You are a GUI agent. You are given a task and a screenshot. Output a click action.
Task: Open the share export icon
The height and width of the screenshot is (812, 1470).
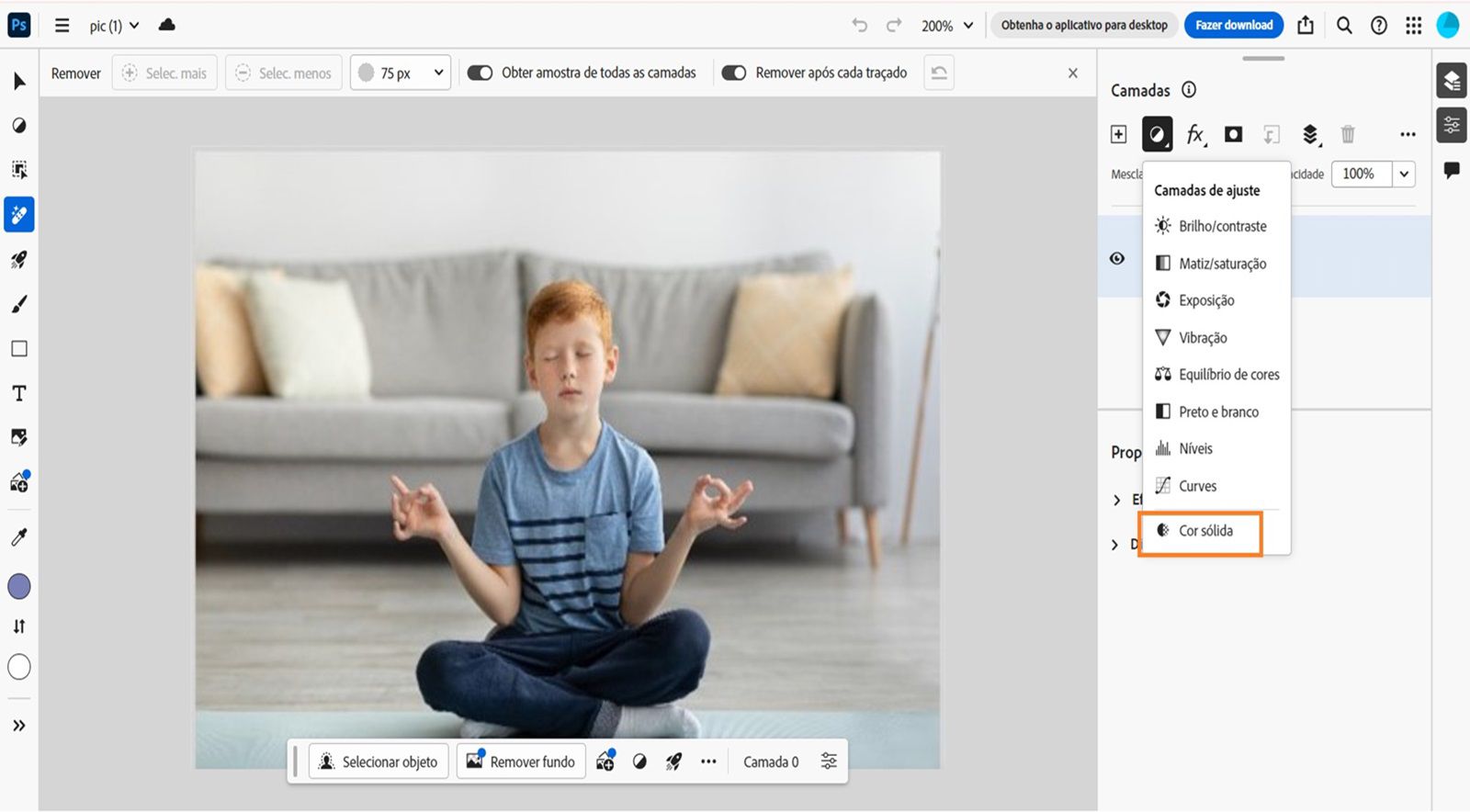pyautogui.click(x=1306, y=25)
